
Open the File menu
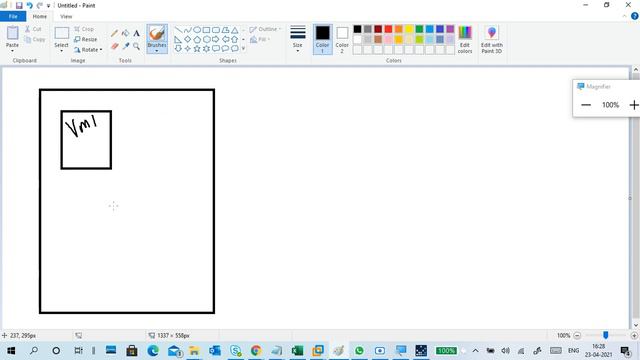point(13,16)
